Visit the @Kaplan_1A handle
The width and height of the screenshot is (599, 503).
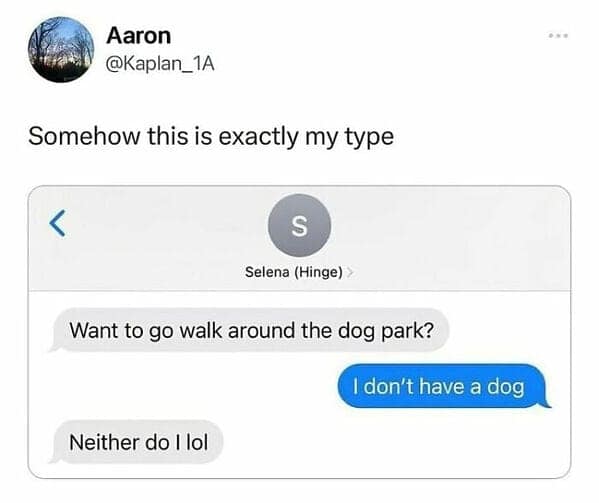pos(160,63)
